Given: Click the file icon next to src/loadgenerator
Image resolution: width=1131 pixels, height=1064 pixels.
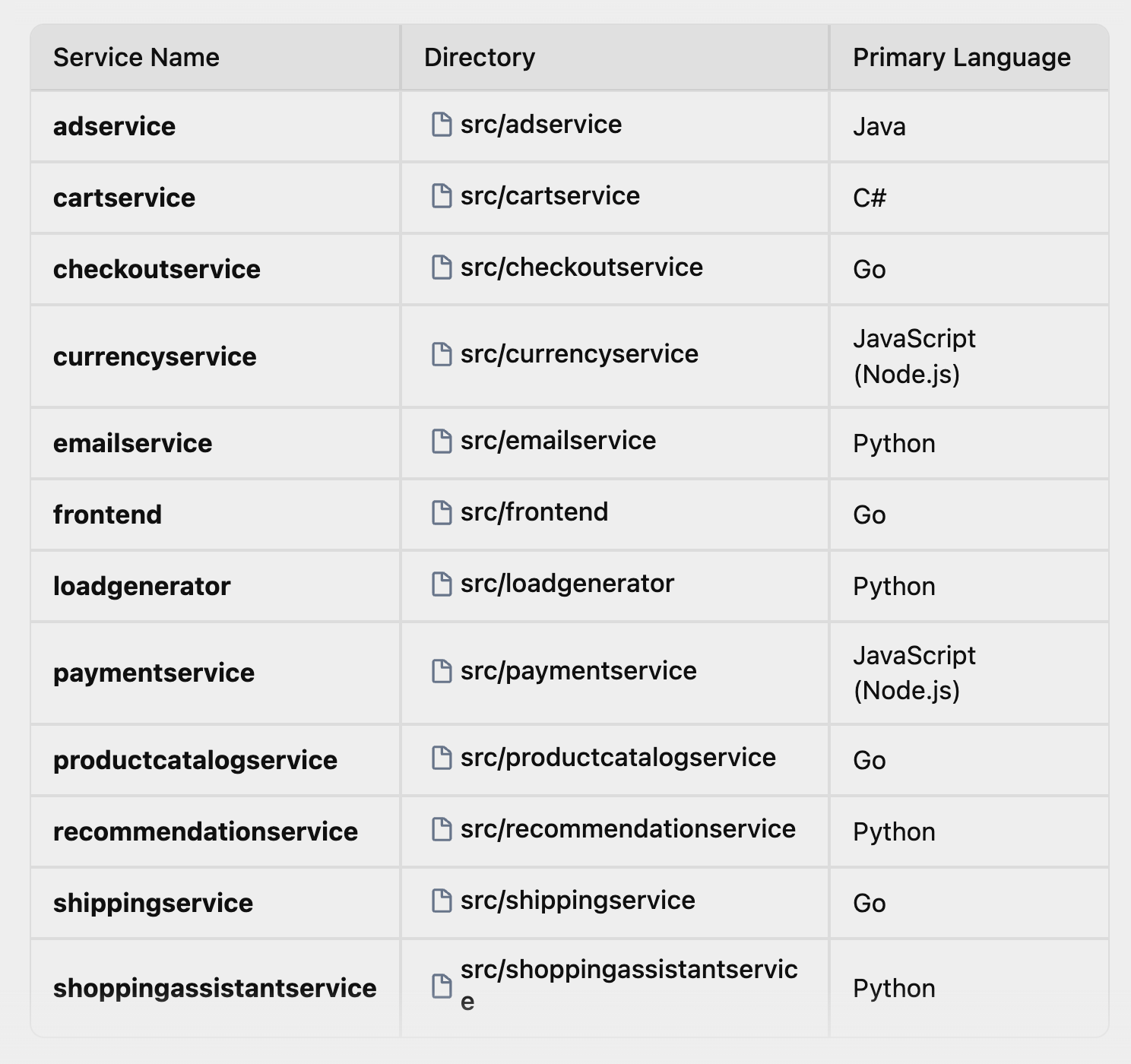Looking at the screenshot, I should coord(442,584).
